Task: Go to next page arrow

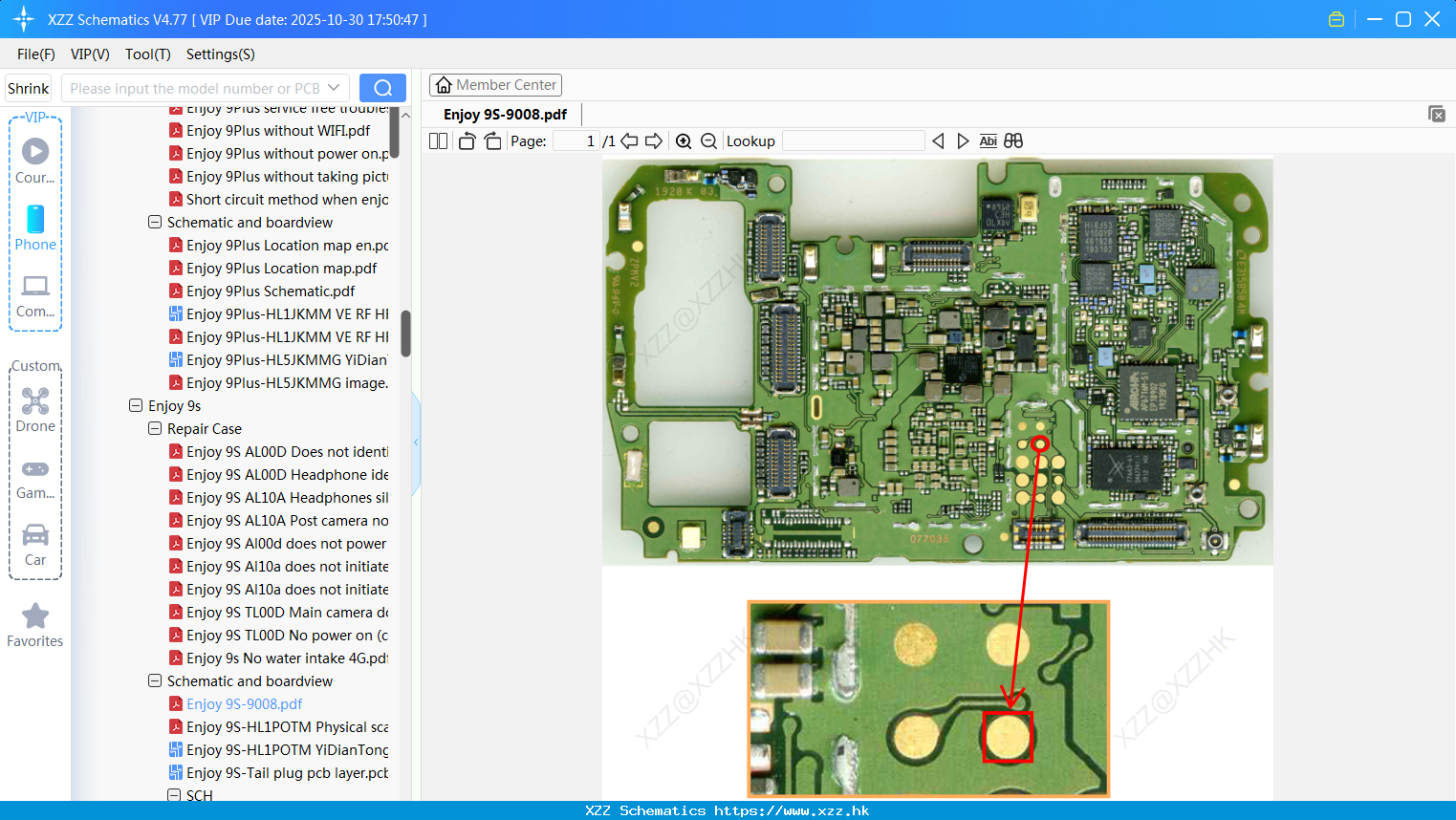Action: tap(654, 140)
